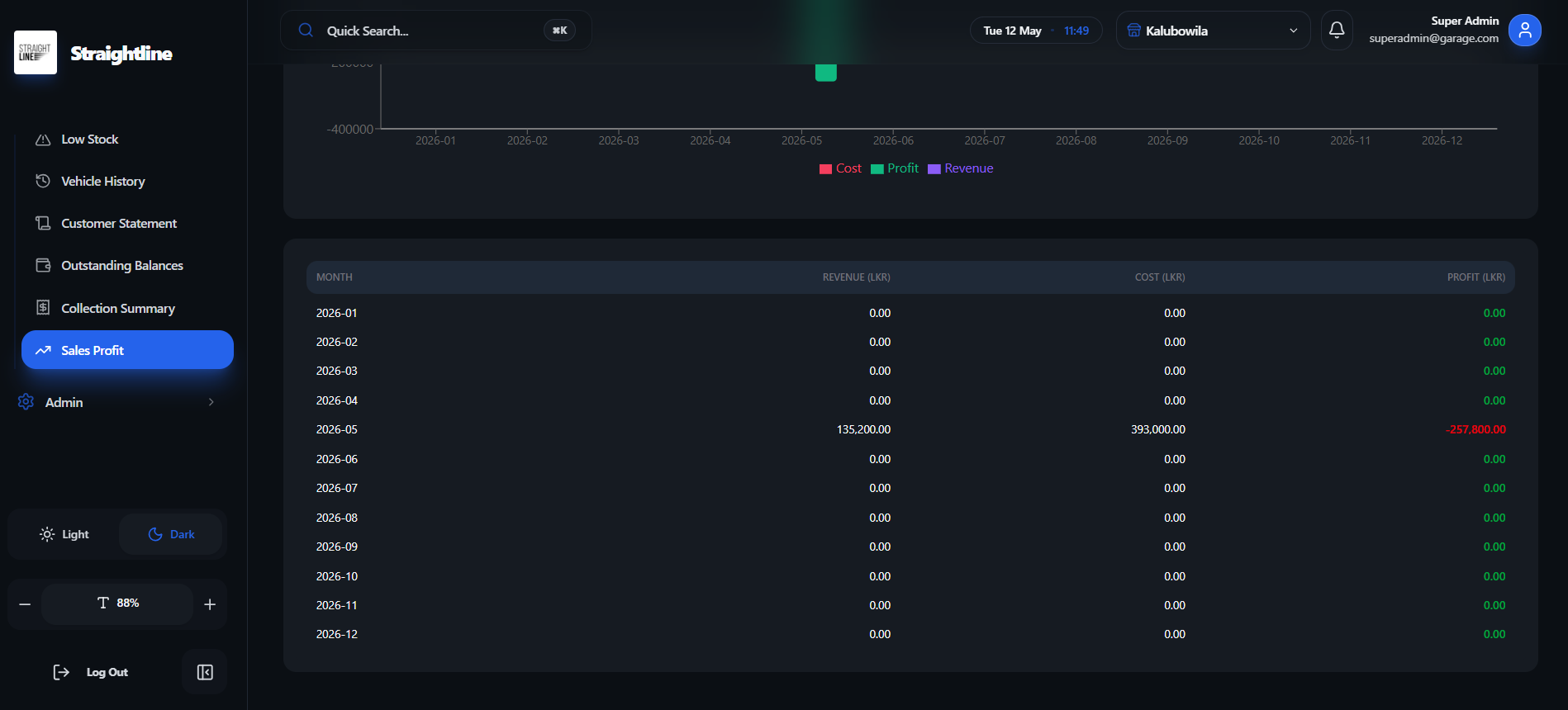Open the Outstanding Balances report
Viewport: 1568px width, 710px height.
pos(127,265)
